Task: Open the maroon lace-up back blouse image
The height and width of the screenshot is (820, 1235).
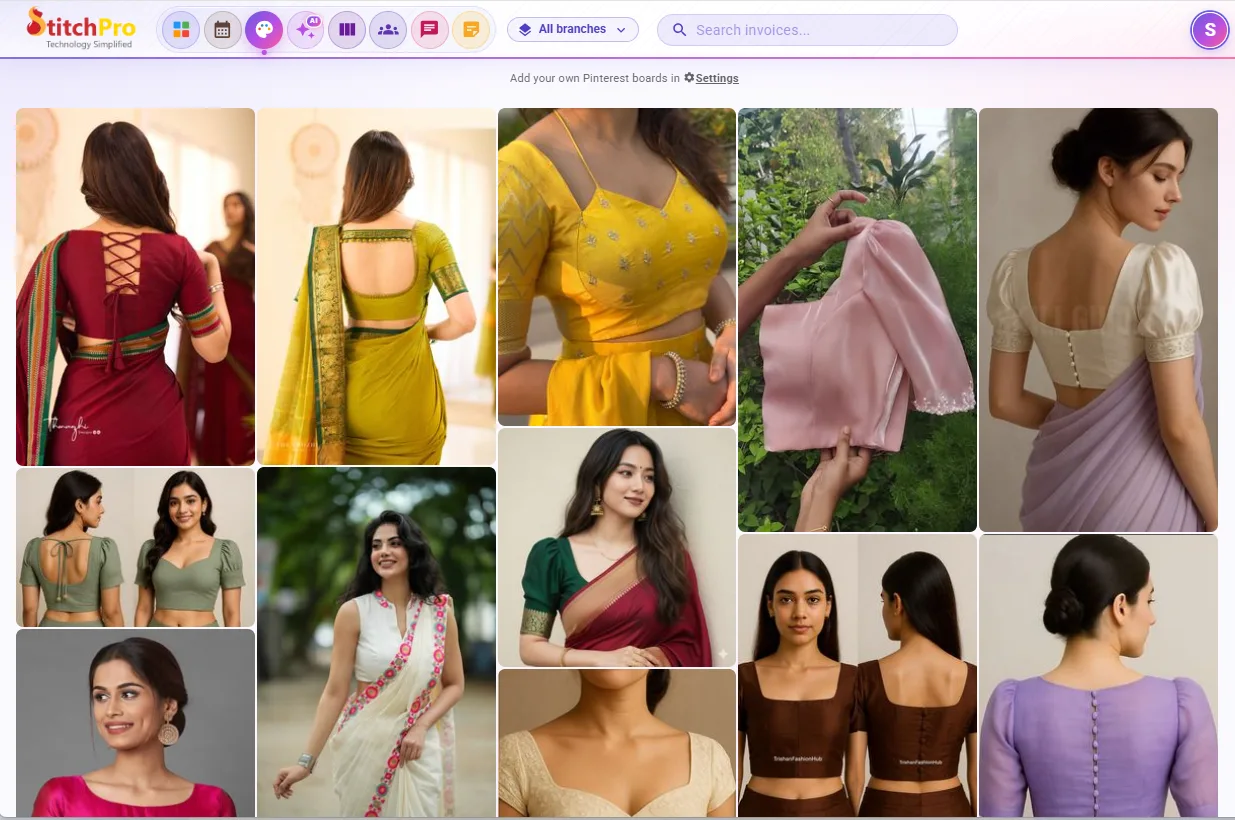Action: coord(136,287)
